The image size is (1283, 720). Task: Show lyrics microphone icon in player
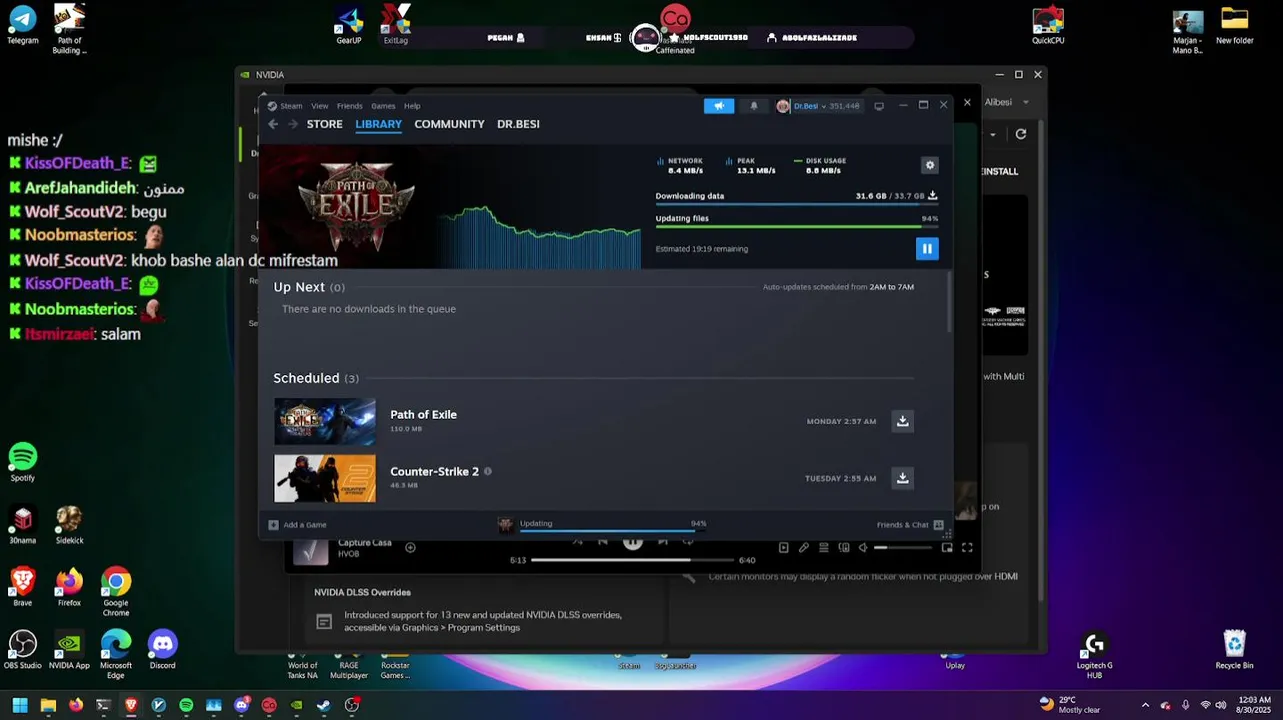(x=804, y=548)
